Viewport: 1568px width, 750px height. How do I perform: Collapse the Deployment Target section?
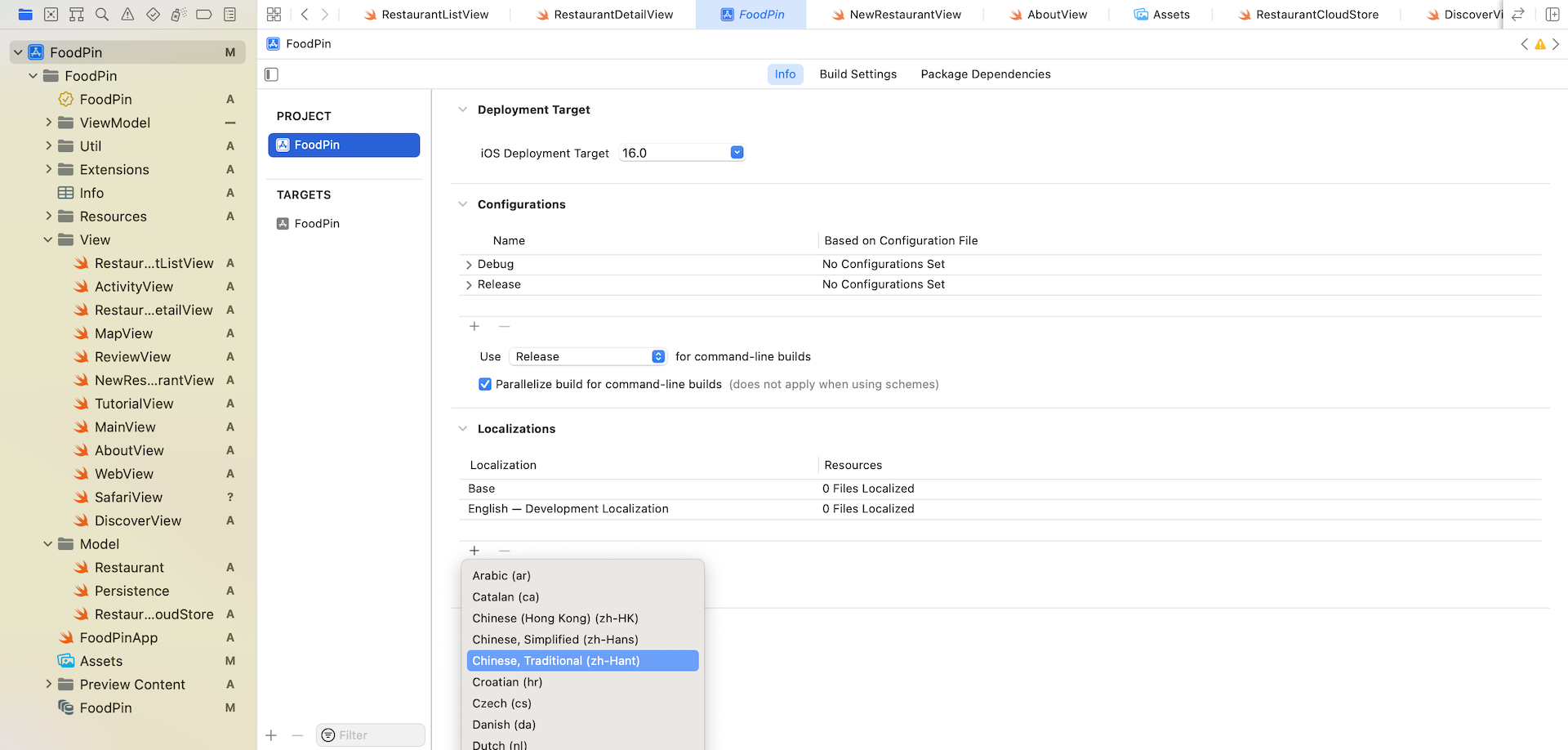pos(463,109)
